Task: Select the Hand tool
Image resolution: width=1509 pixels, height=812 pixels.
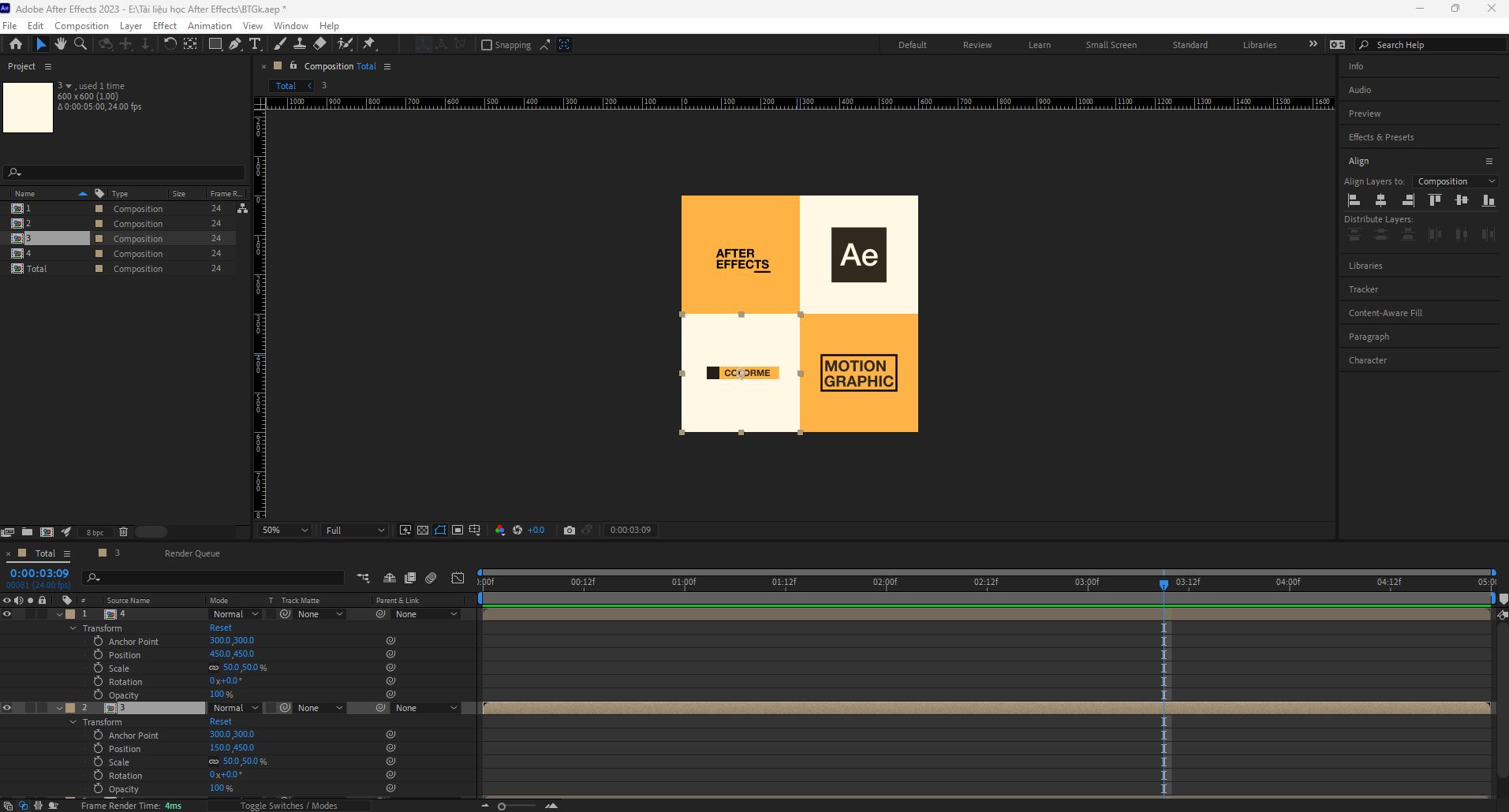Action: coord(61,44)
